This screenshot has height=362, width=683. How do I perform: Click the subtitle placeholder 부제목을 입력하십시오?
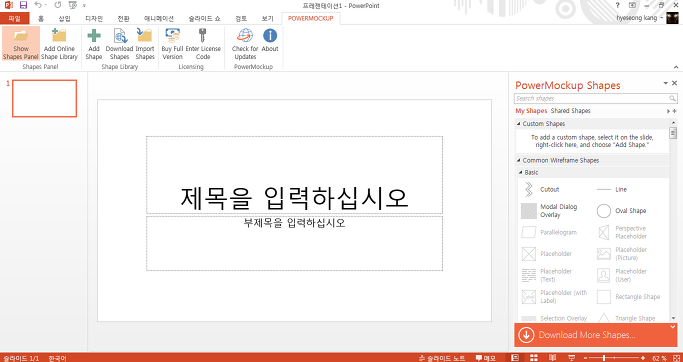[294, 243]
